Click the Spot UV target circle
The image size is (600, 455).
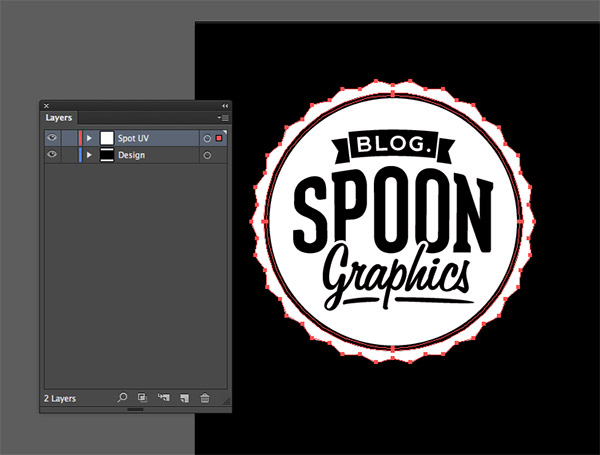click(x=207, y=139)
